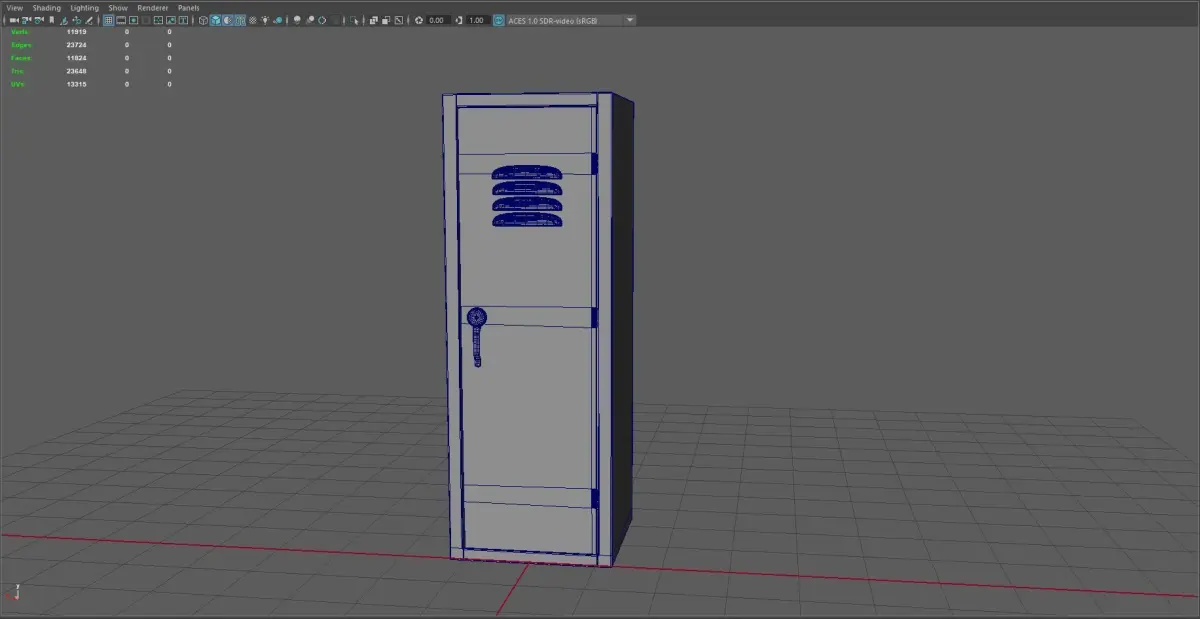
Task: Open the Panels menu
Action: pos(189,7)
